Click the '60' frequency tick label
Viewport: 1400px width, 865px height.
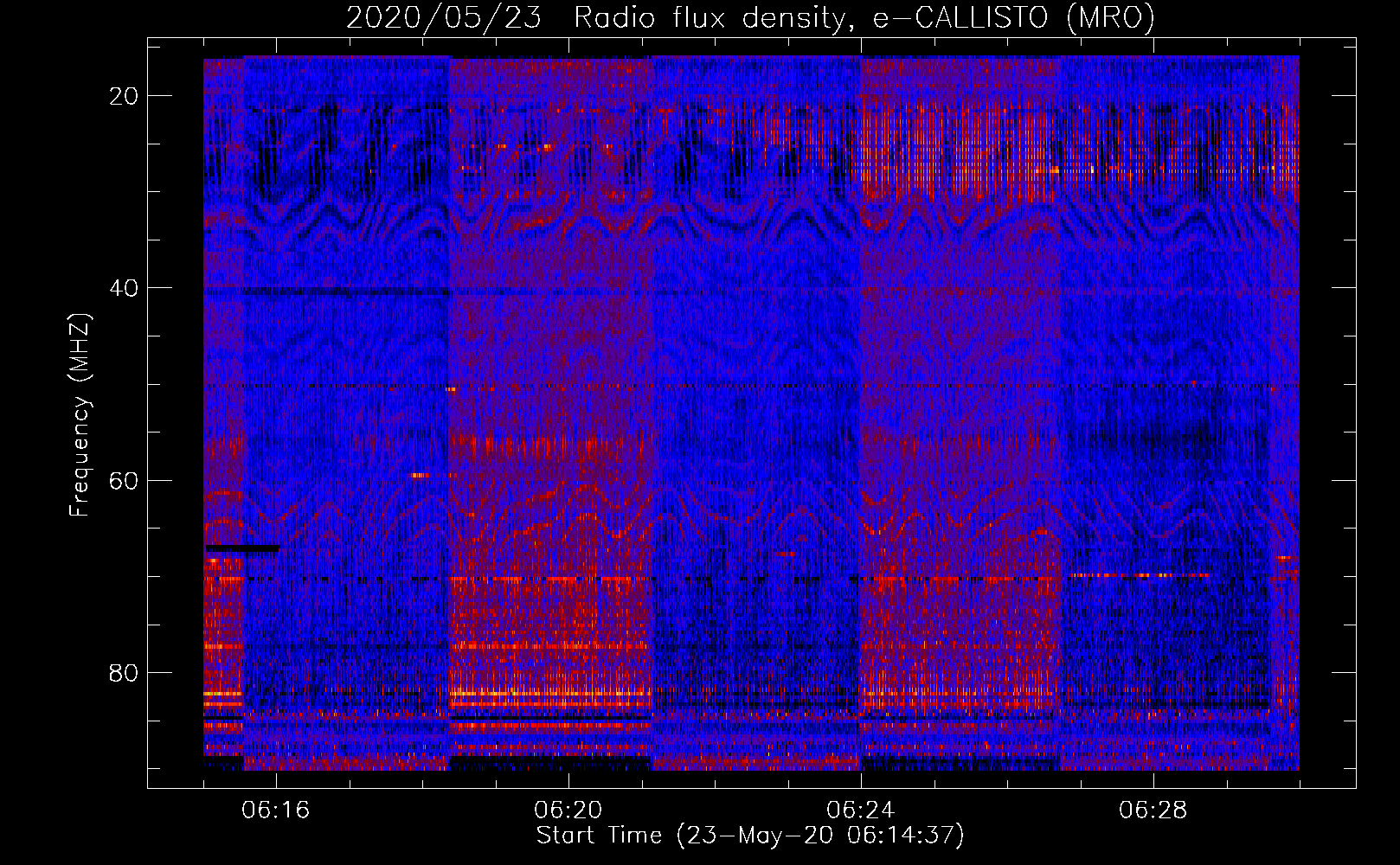tap(125, 480)
